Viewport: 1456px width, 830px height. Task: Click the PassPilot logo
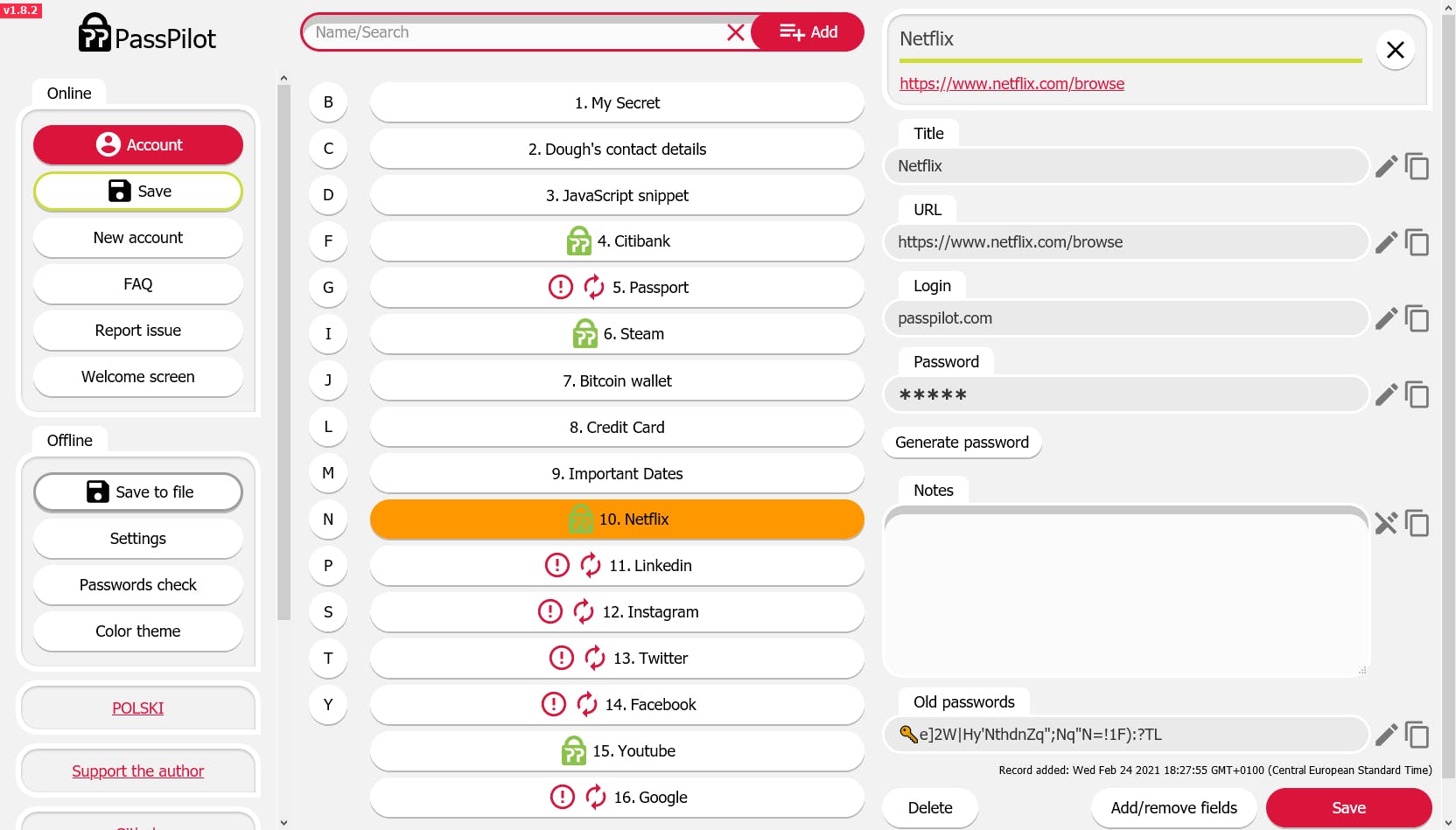pos(147,33)
